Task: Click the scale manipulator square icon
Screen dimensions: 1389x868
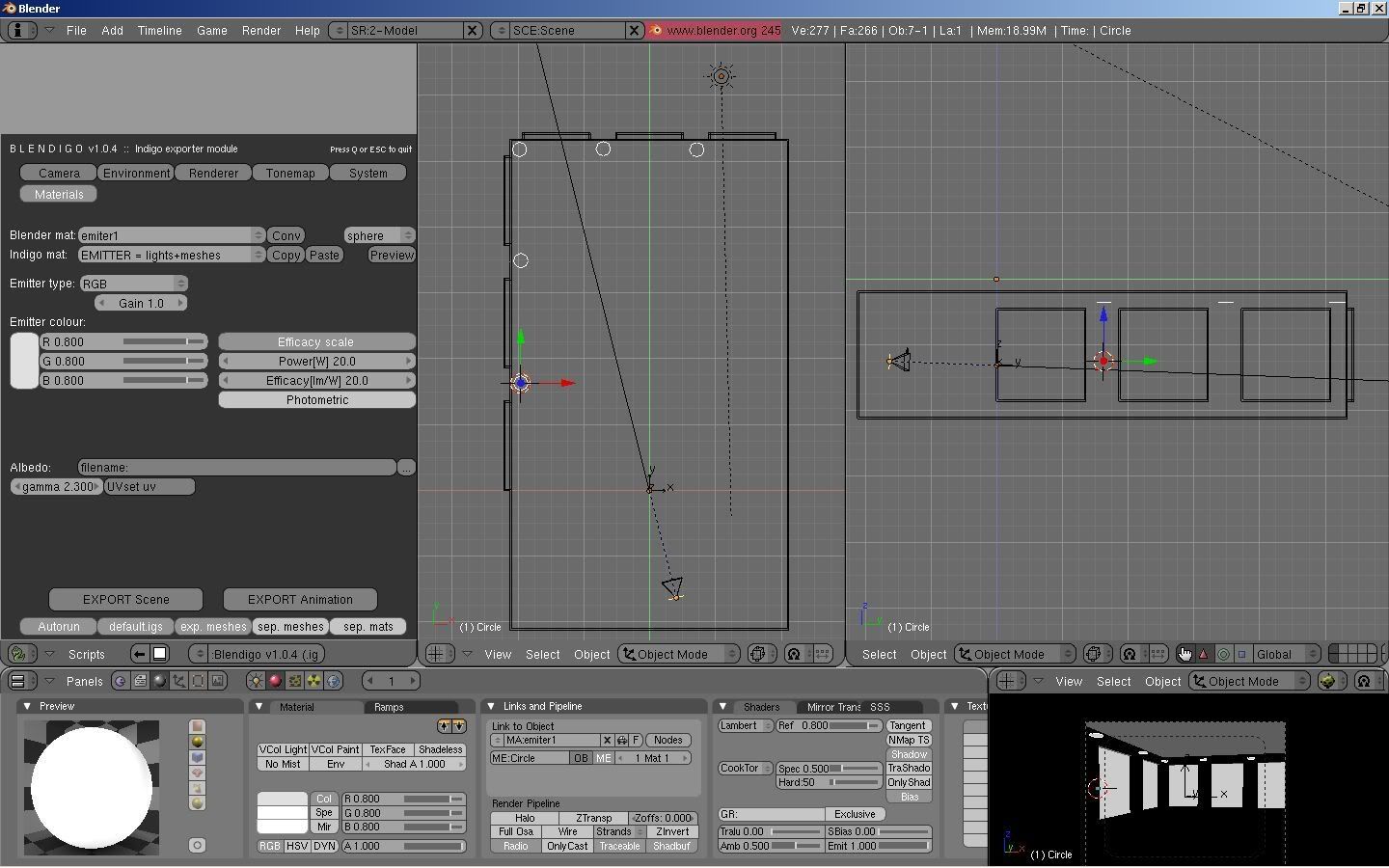Action: (1241, 654)
